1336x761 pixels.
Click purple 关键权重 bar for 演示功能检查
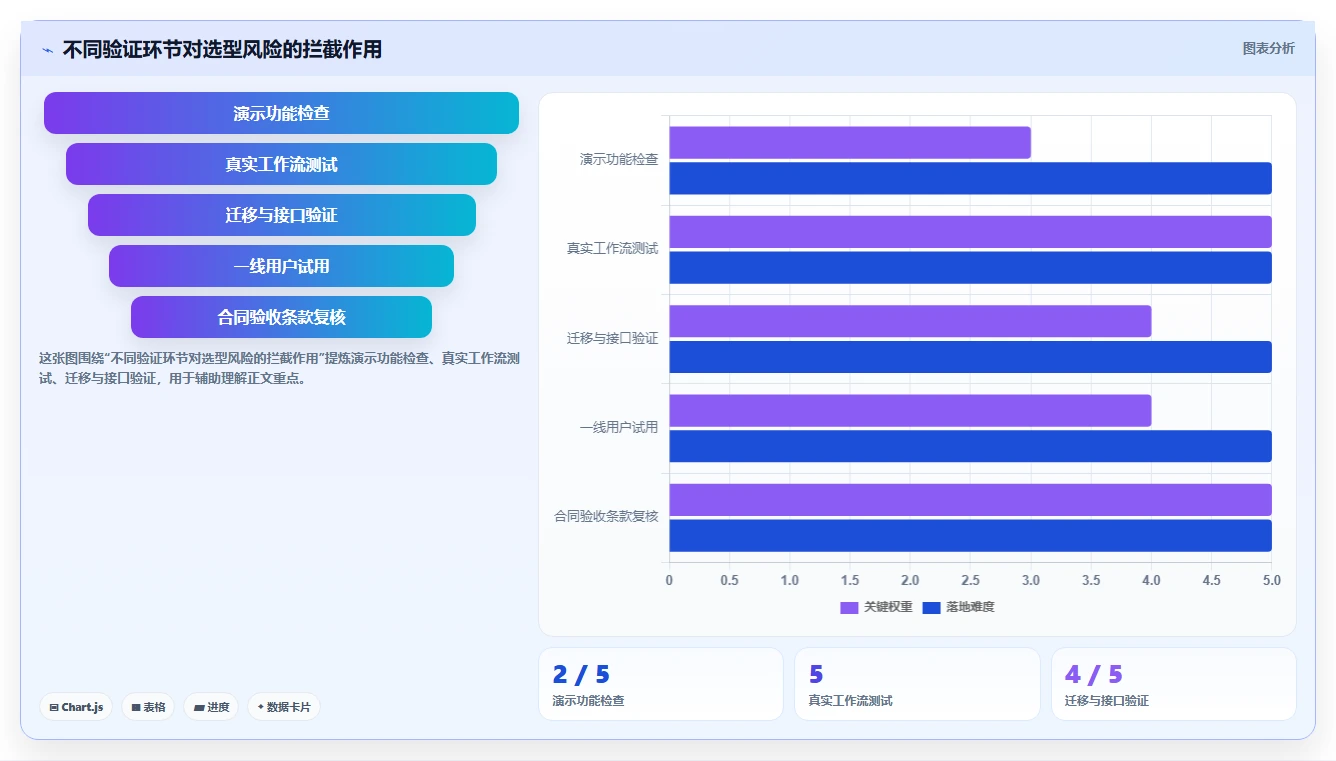click(850, 143)
